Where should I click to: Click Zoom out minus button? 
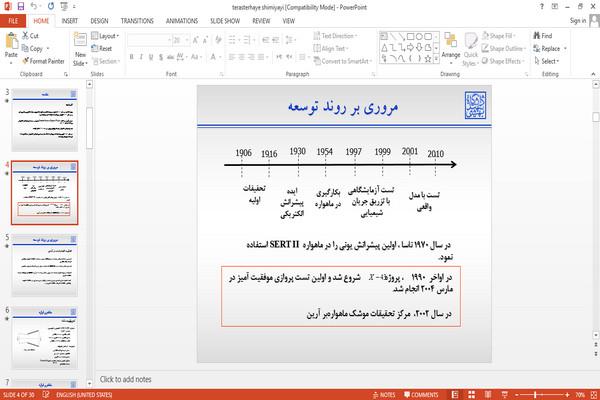(517, 395)
